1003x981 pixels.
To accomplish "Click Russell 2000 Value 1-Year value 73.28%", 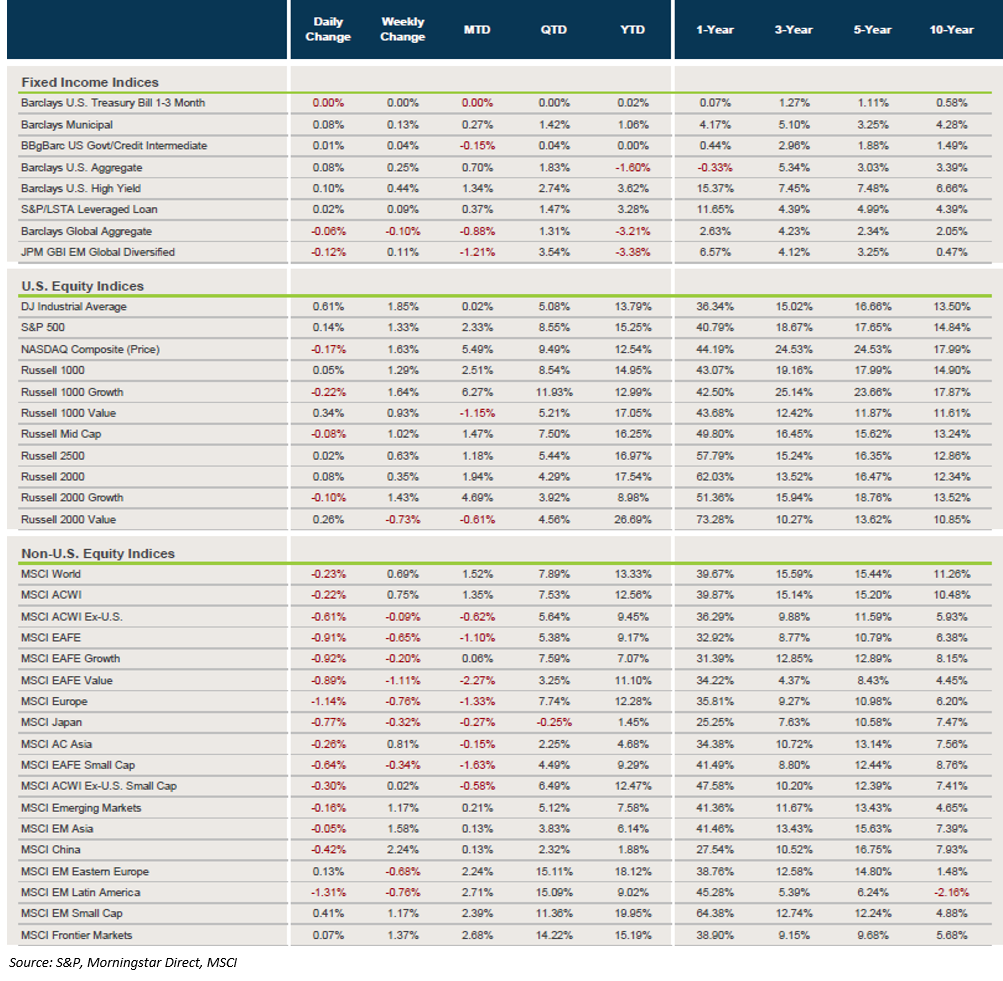I will point(715,519).
